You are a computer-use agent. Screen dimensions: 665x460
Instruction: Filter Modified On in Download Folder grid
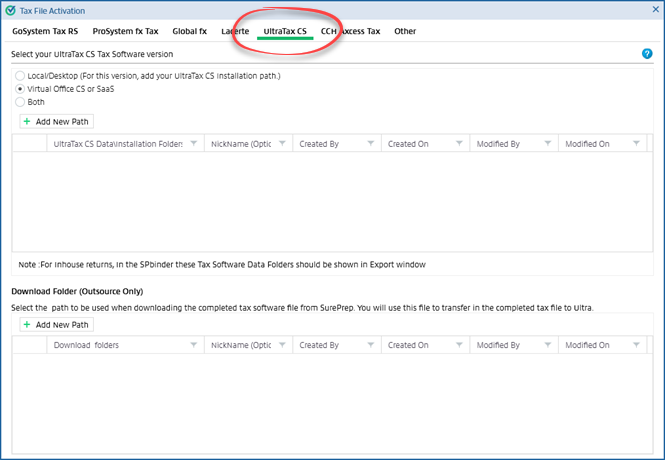point(636,345)
